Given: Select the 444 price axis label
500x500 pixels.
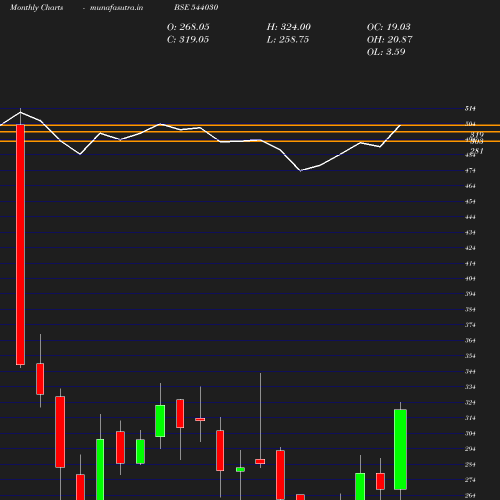Looking at the screenshot, I should click(470, 217).
